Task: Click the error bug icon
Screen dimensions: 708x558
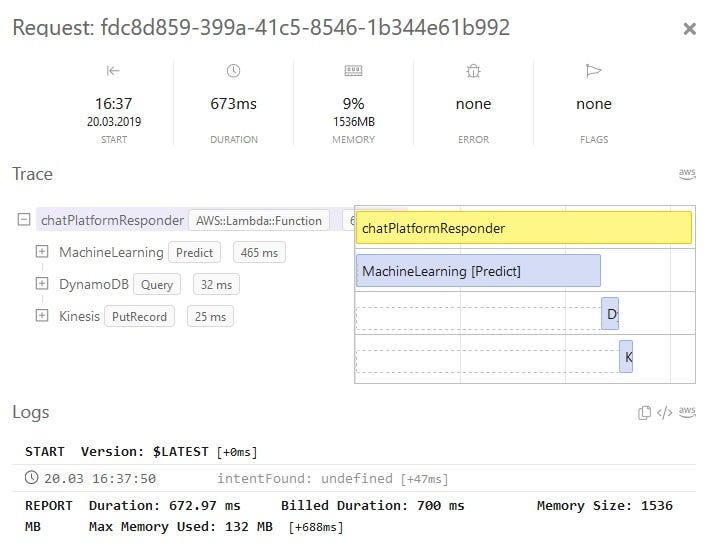Action: tap(473, 71)
